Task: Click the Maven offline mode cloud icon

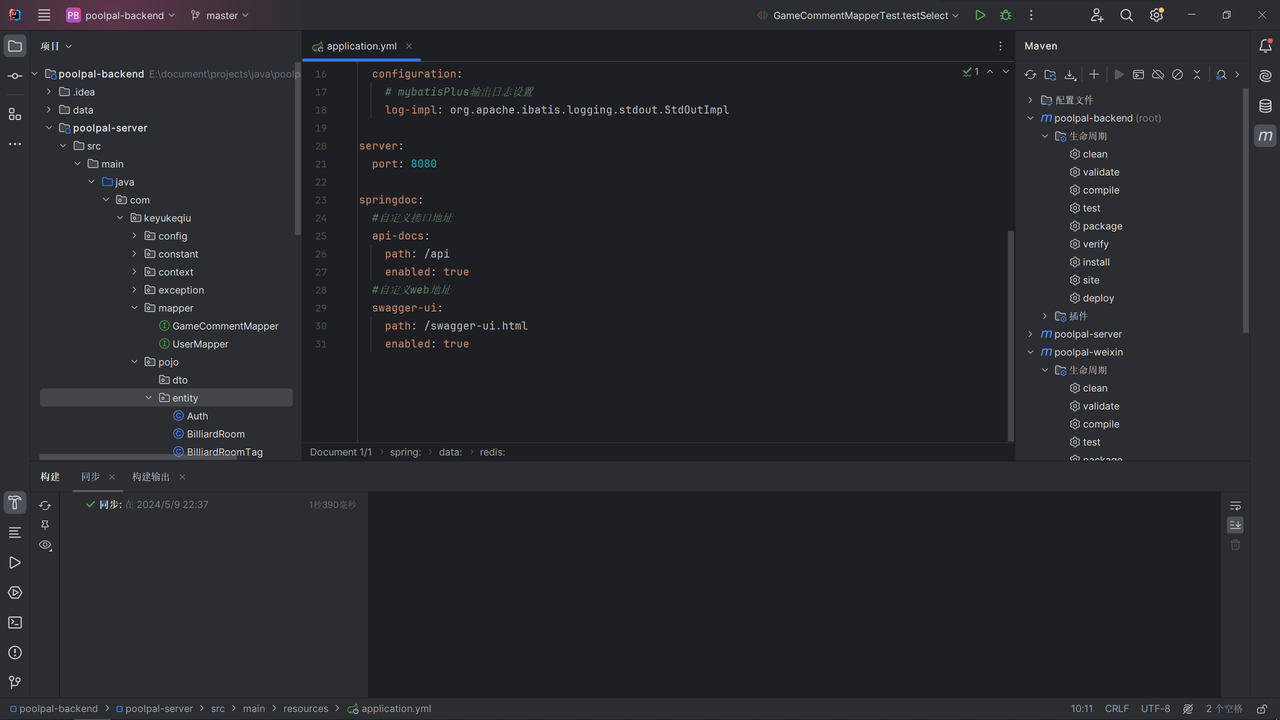Action: click(x=1158, y=75)
